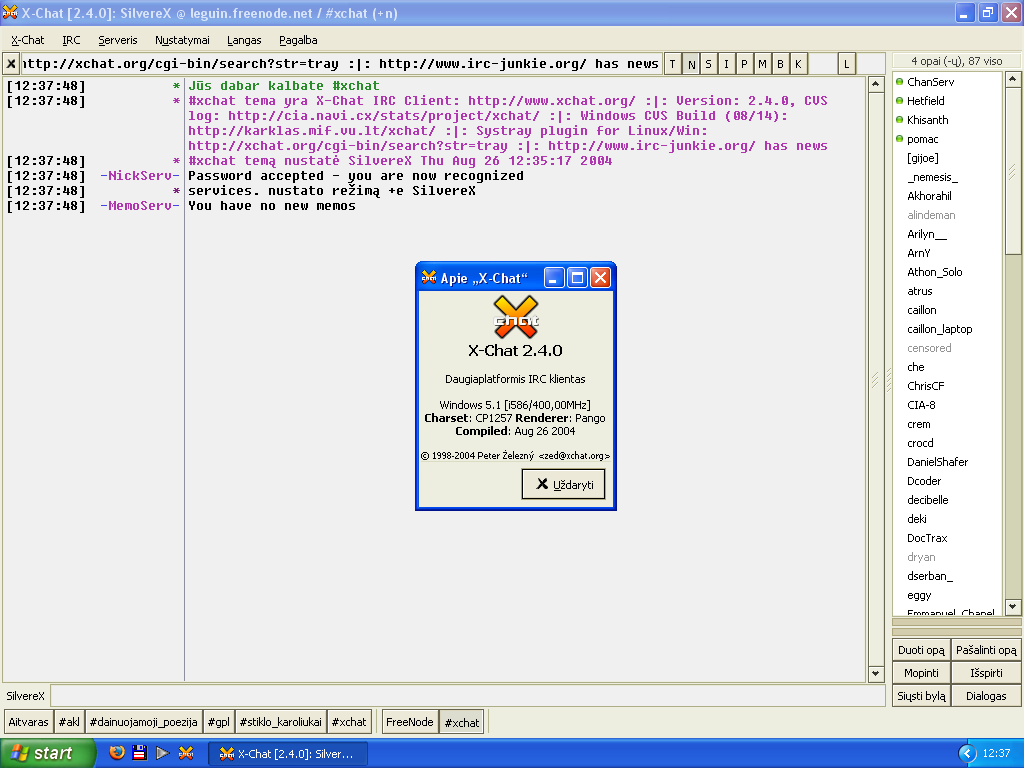Toggle channel mode B (ban list)
Screen dimensions: 1024x768
coord(780,64)
